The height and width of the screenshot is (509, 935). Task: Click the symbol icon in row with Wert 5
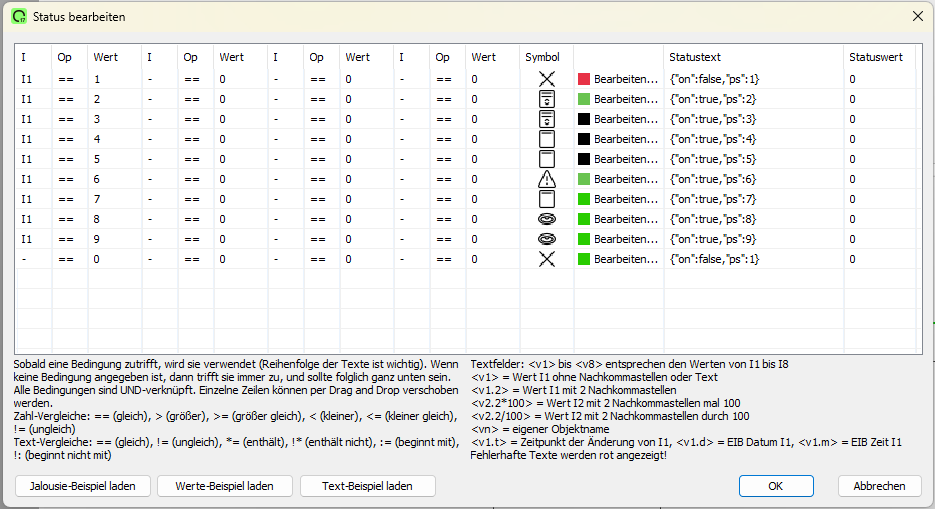click(547, 159)
